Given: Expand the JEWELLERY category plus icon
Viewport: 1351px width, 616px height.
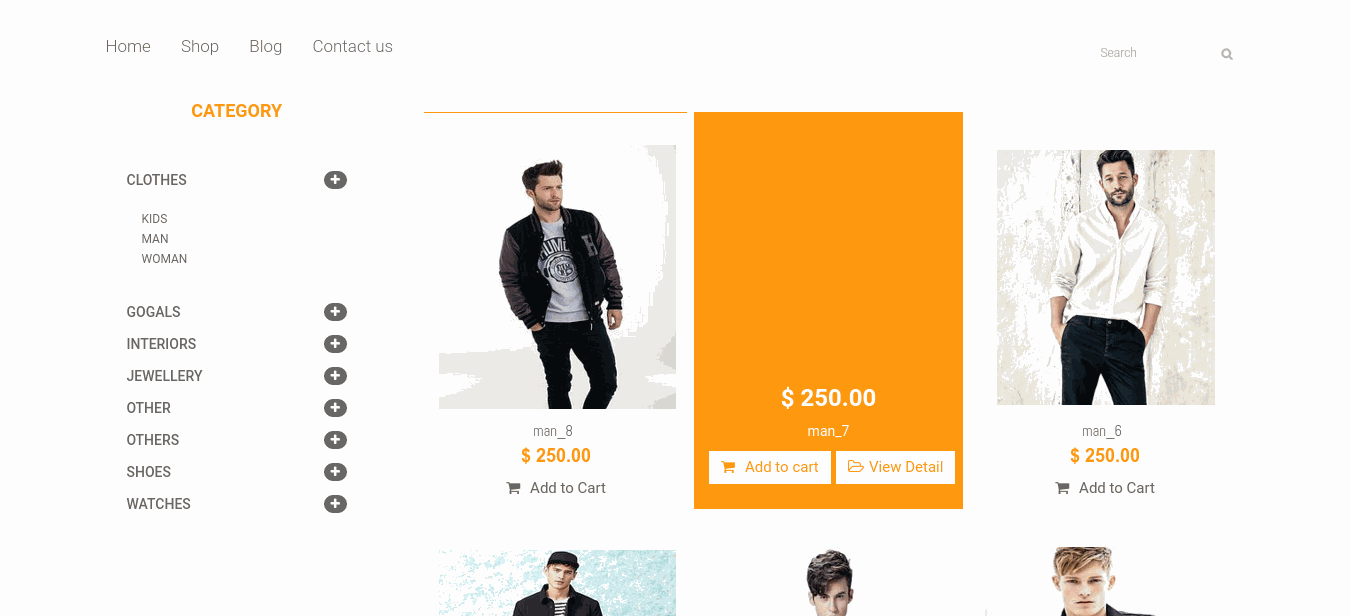Looking at the screenshot, I should [335, 376].
